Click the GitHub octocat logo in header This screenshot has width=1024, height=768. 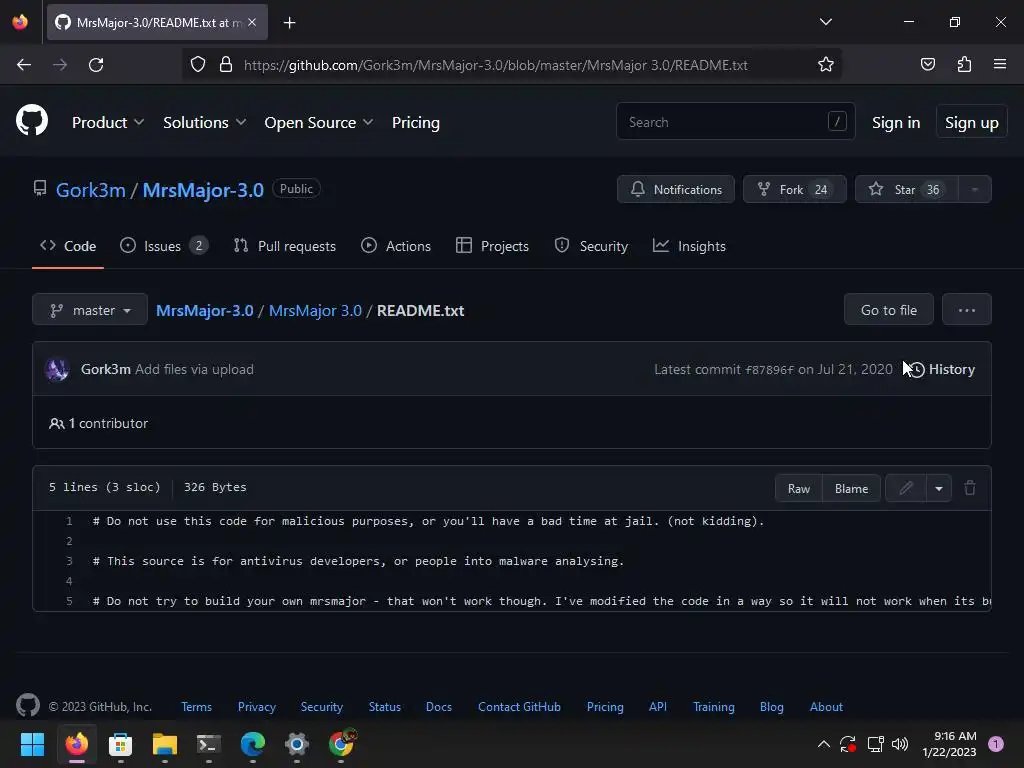tap(32, 120)
